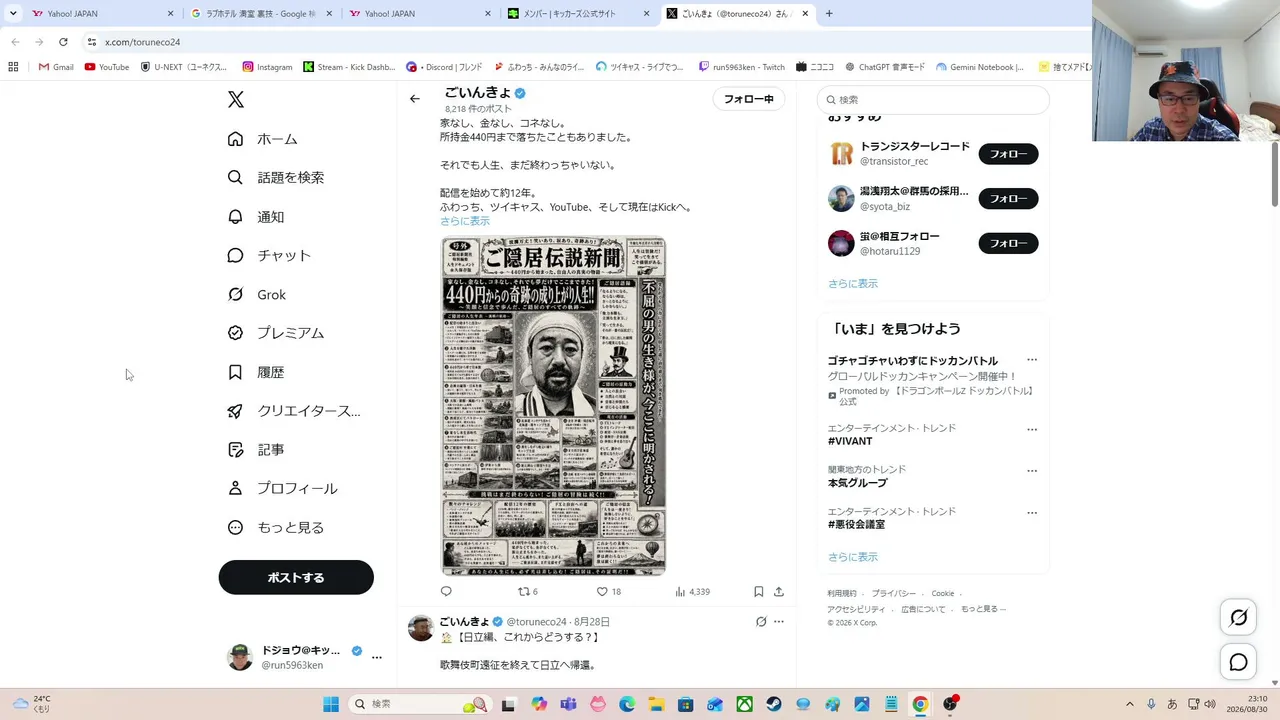Open account menu dots beside ドジョウ@キッ...
This screenshot has width=1280, height=720.
point(377,657)
